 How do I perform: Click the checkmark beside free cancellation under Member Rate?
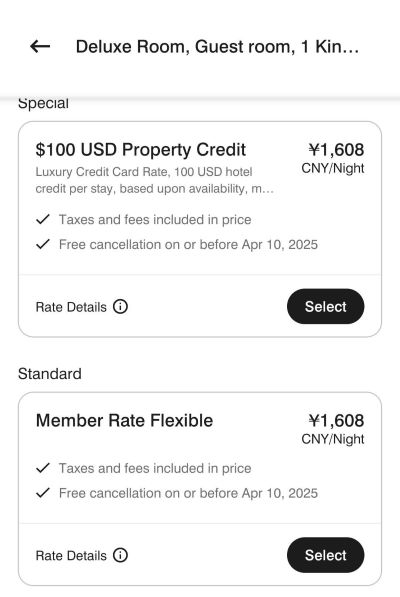tap(43, 493)
